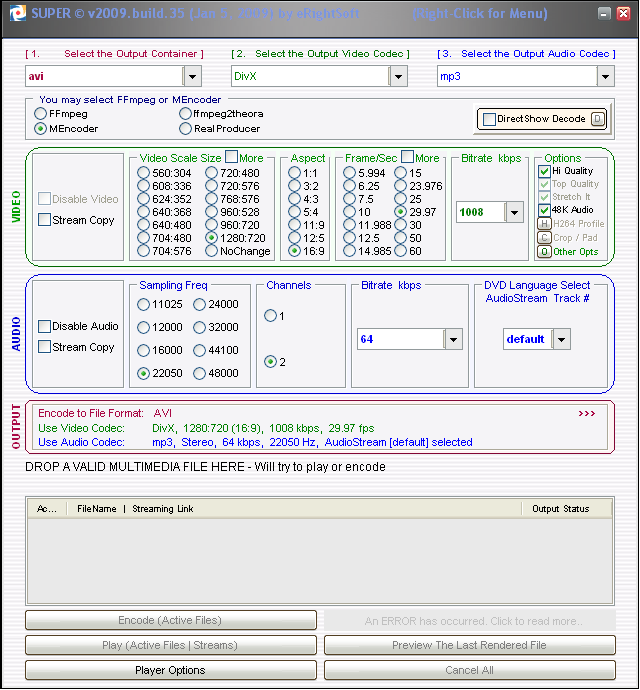Click Play (Active Files | Streams) button

point(171,645)
